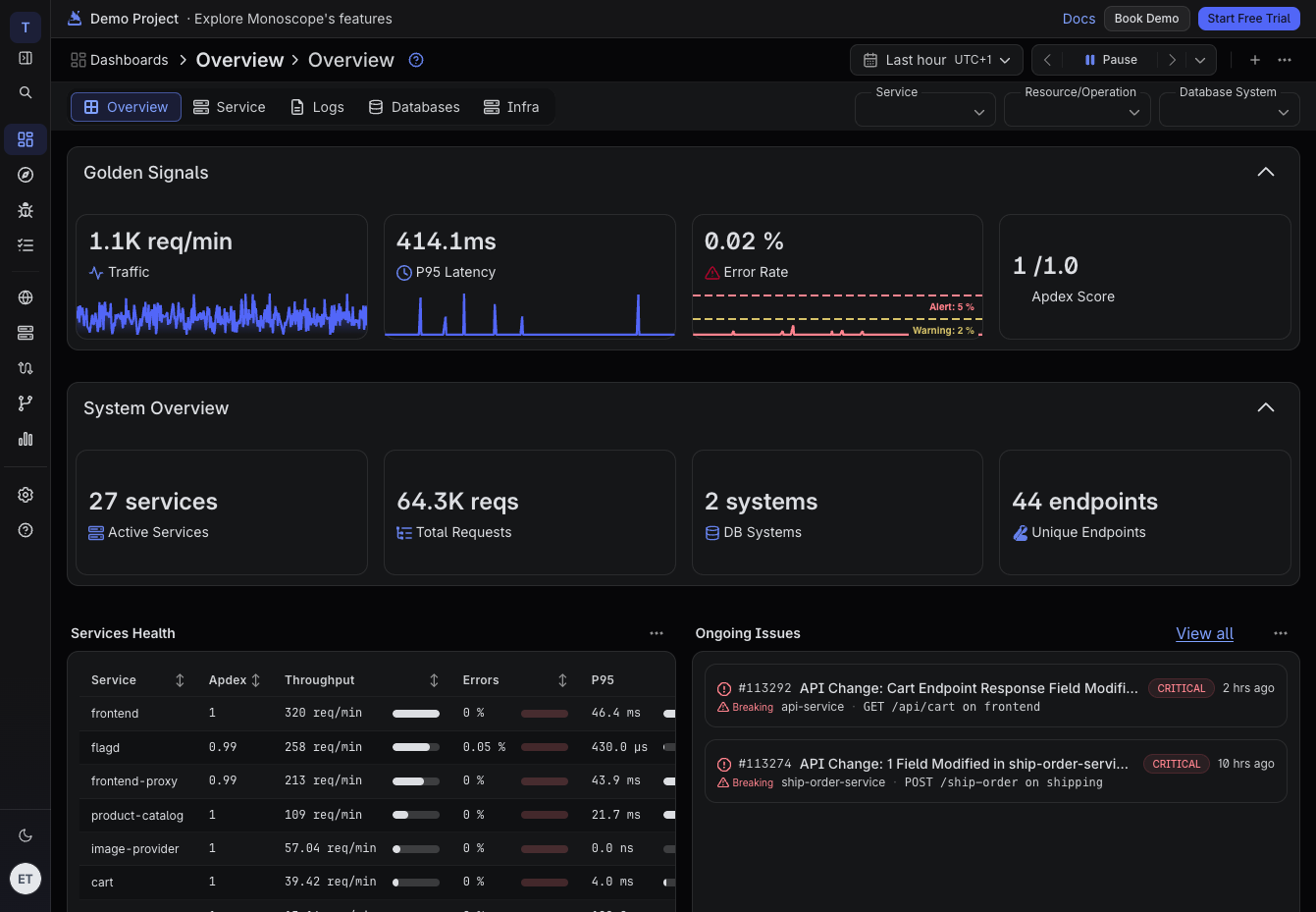Viewport: 1316px width, 912px height.
Task: Pause live dashboard refresh
Action: [1111, 60]
